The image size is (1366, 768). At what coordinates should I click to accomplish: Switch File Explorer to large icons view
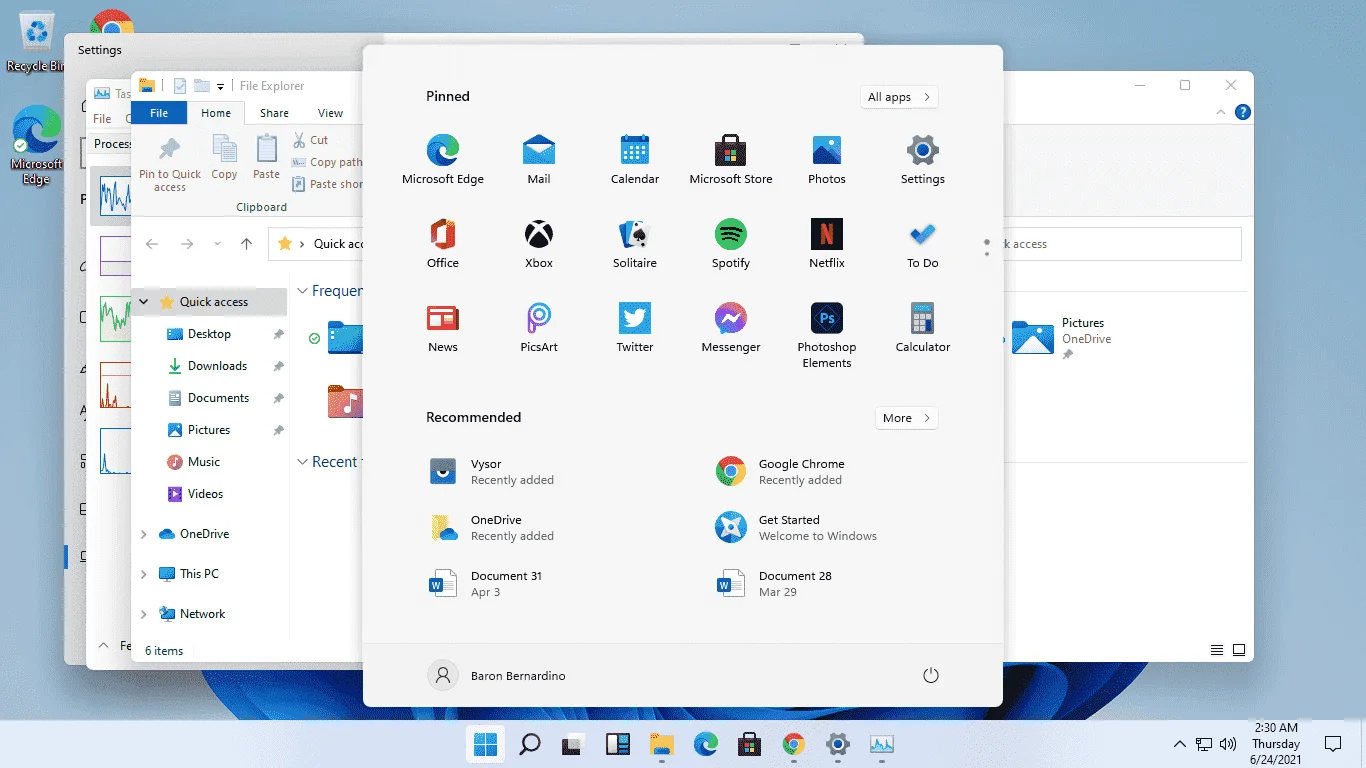click(1239, 650)
